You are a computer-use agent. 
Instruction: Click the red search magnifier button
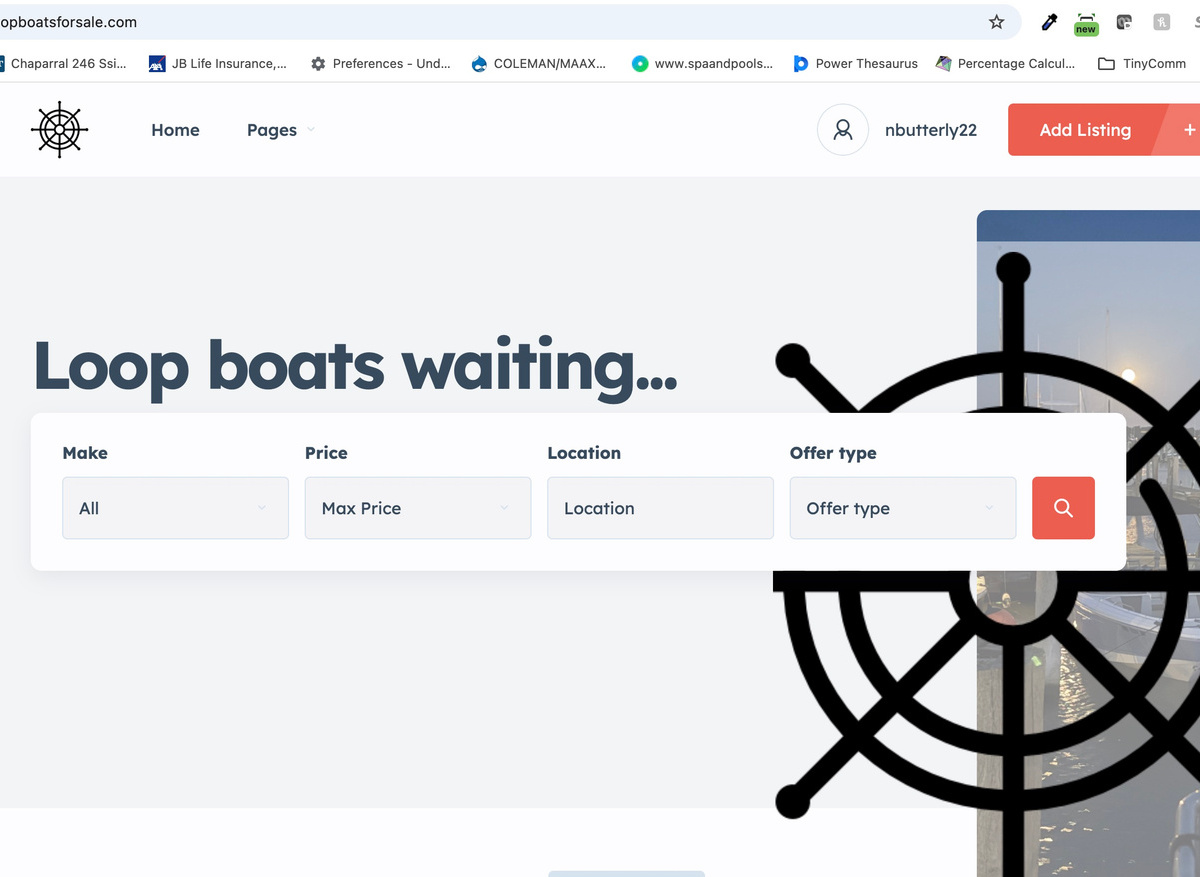point(1063,508)
